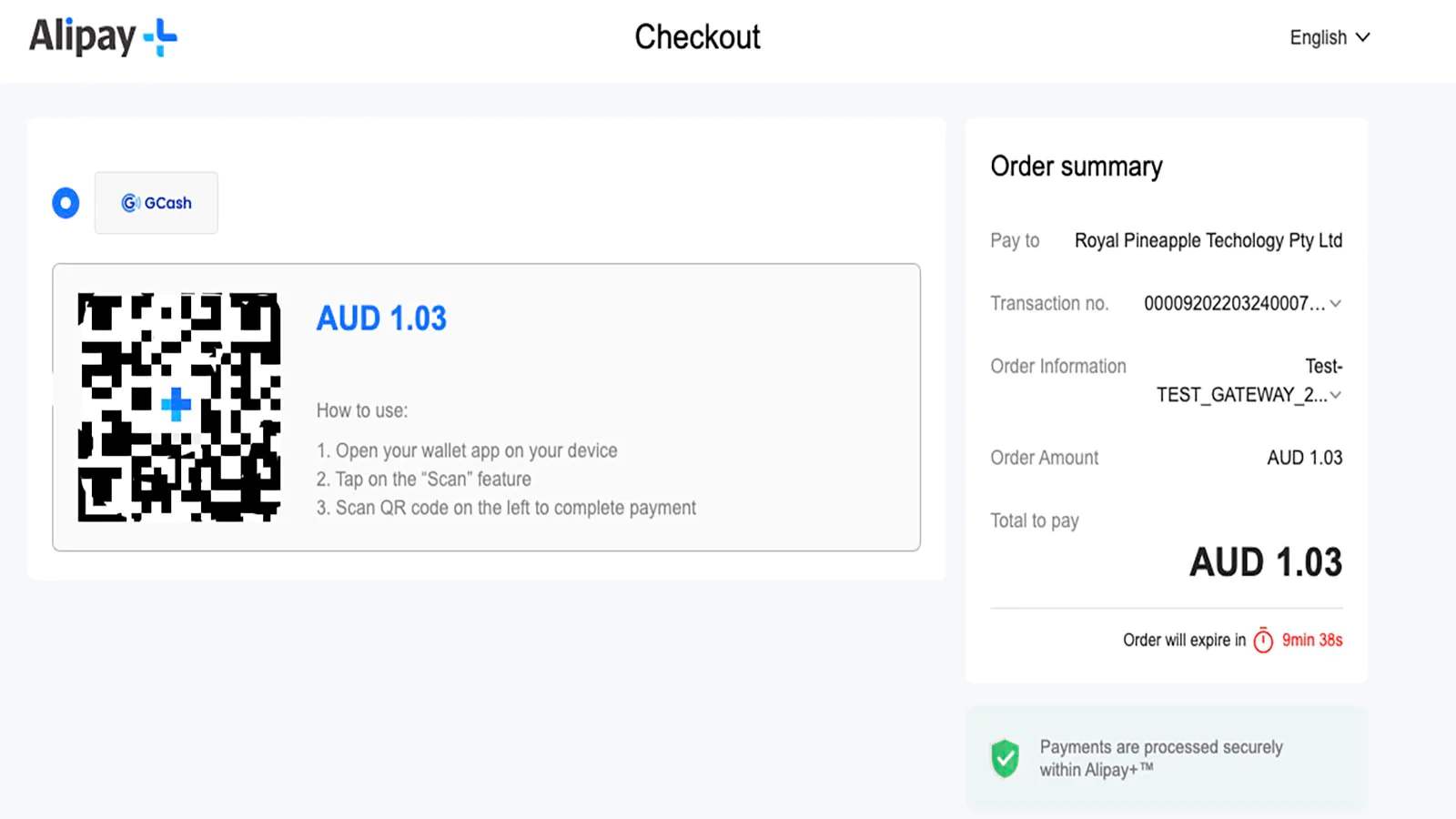Click the green security shield icon
This screenshot has height=819, width=1456.
(1006, 758)
